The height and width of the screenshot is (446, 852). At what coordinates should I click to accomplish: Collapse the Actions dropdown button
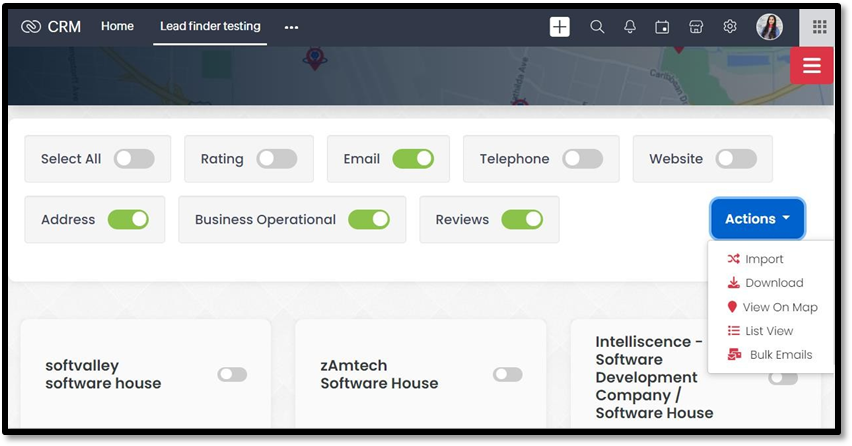click(757, 218)
